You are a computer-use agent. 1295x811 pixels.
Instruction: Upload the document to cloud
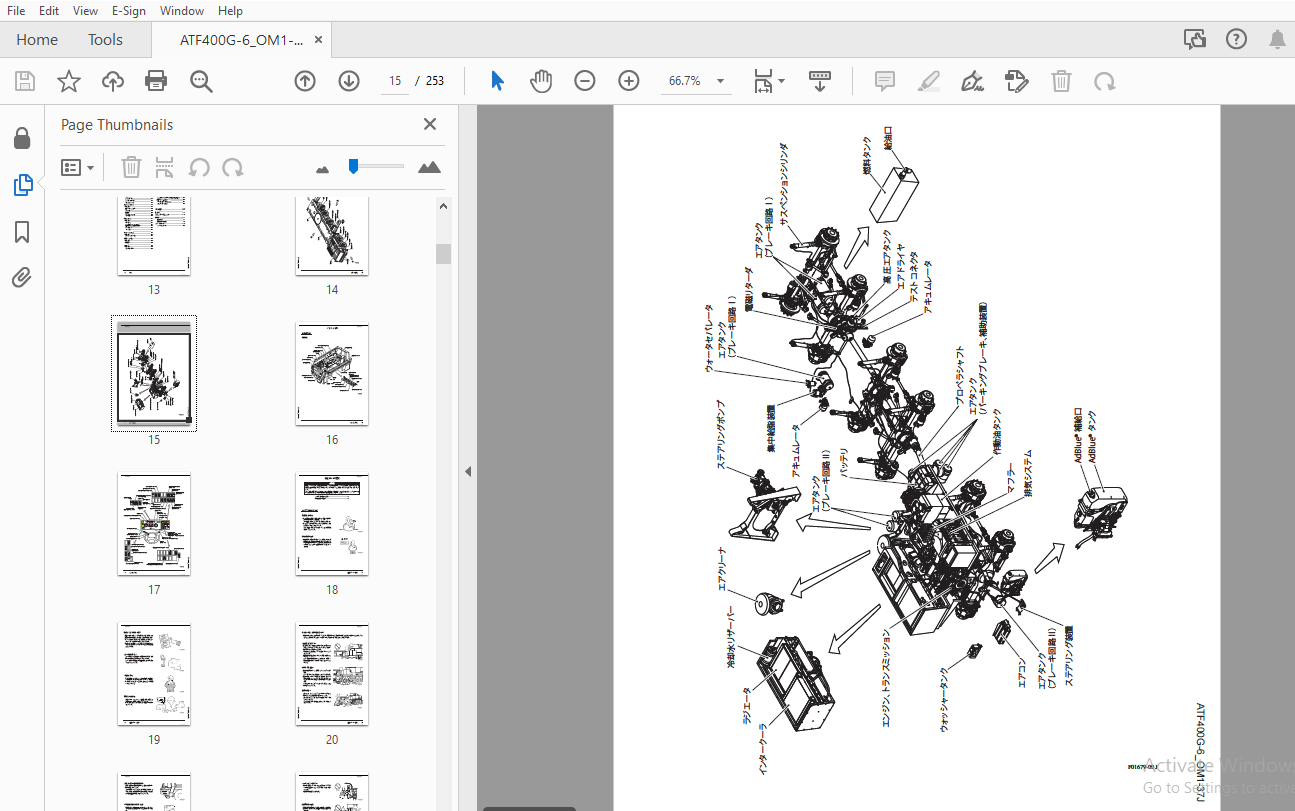click(113, 81)
